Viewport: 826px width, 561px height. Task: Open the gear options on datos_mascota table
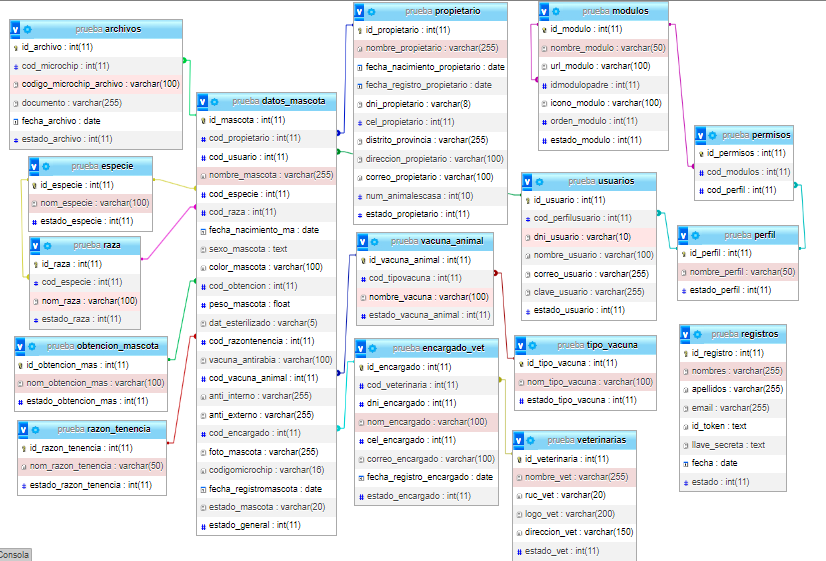[215, 101]
